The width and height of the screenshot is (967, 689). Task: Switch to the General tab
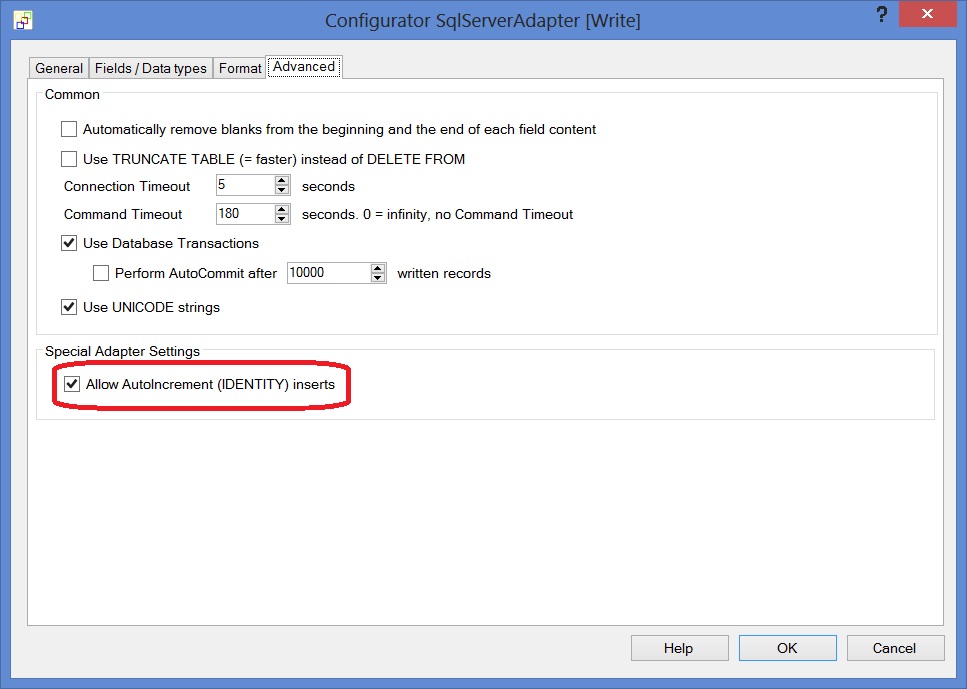point(57,67)
